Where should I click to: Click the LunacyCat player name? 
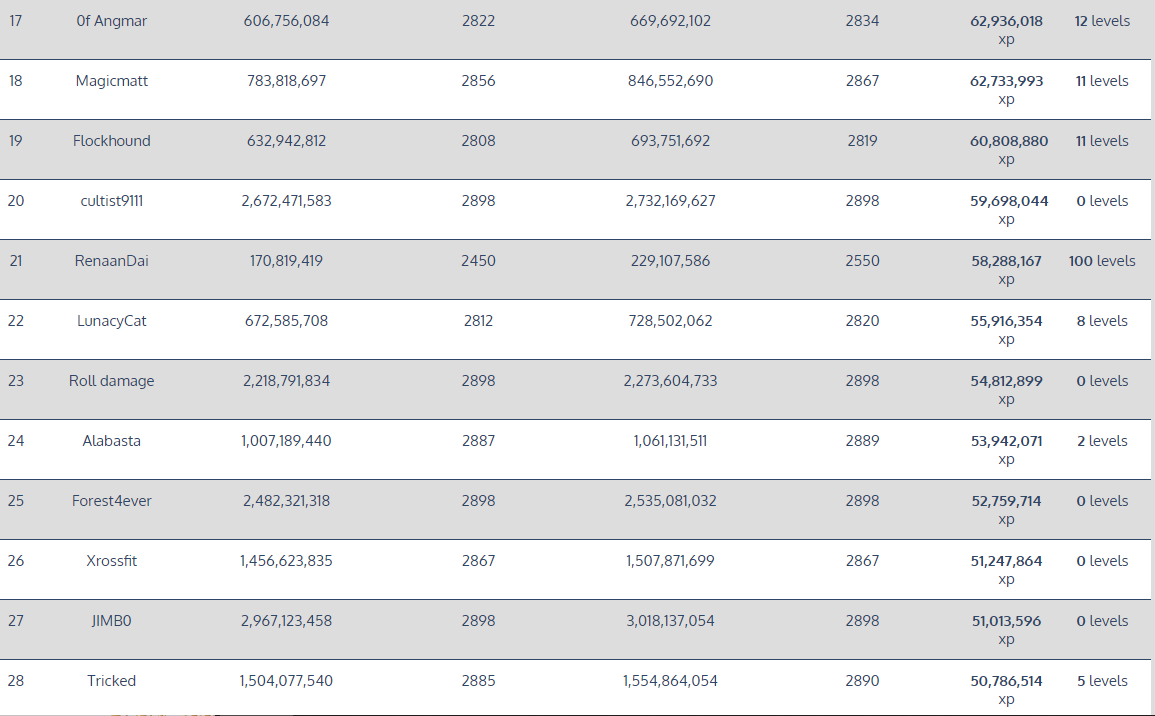coord(111,321)
